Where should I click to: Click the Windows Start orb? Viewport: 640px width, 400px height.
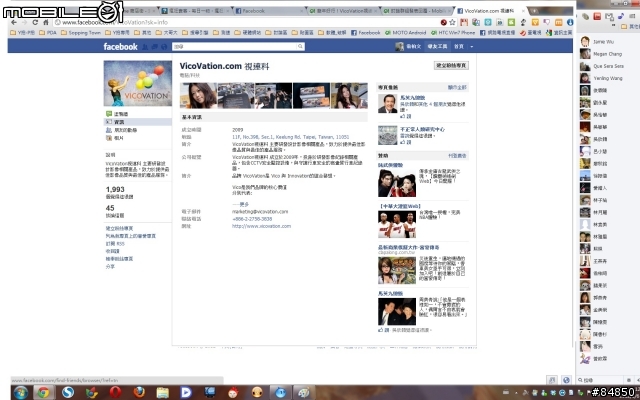(20, 393)
